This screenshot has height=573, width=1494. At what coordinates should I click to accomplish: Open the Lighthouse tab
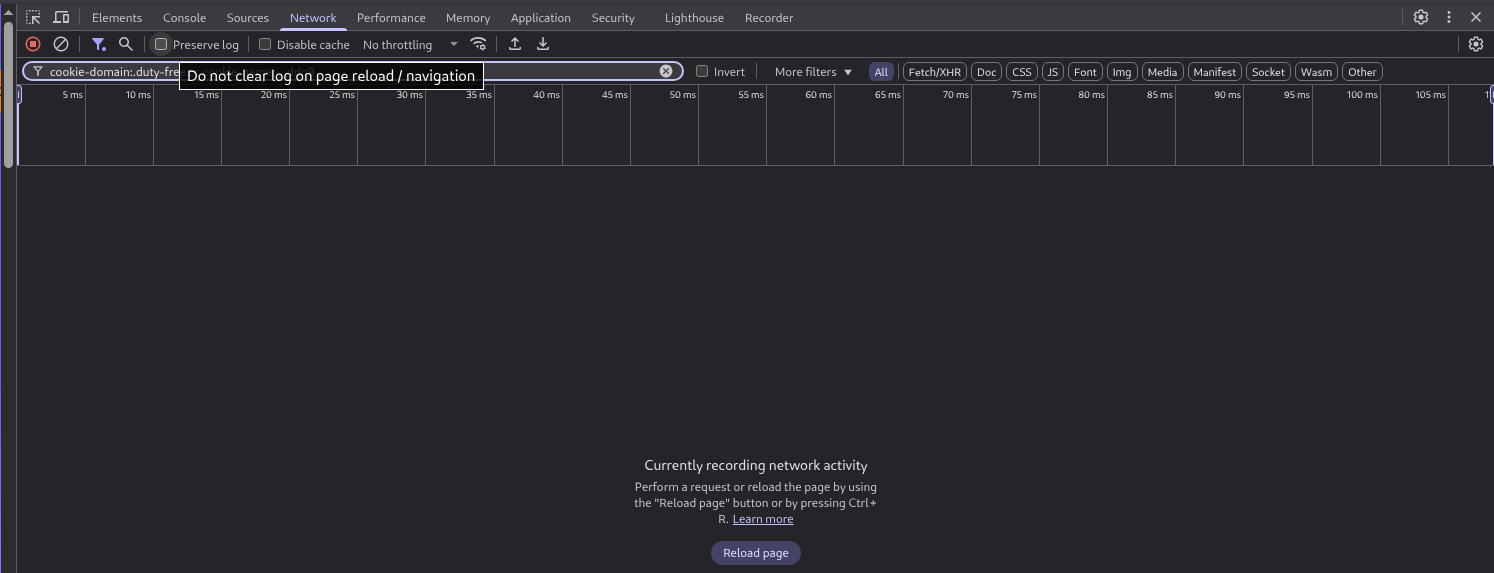[x=694, y=18]
